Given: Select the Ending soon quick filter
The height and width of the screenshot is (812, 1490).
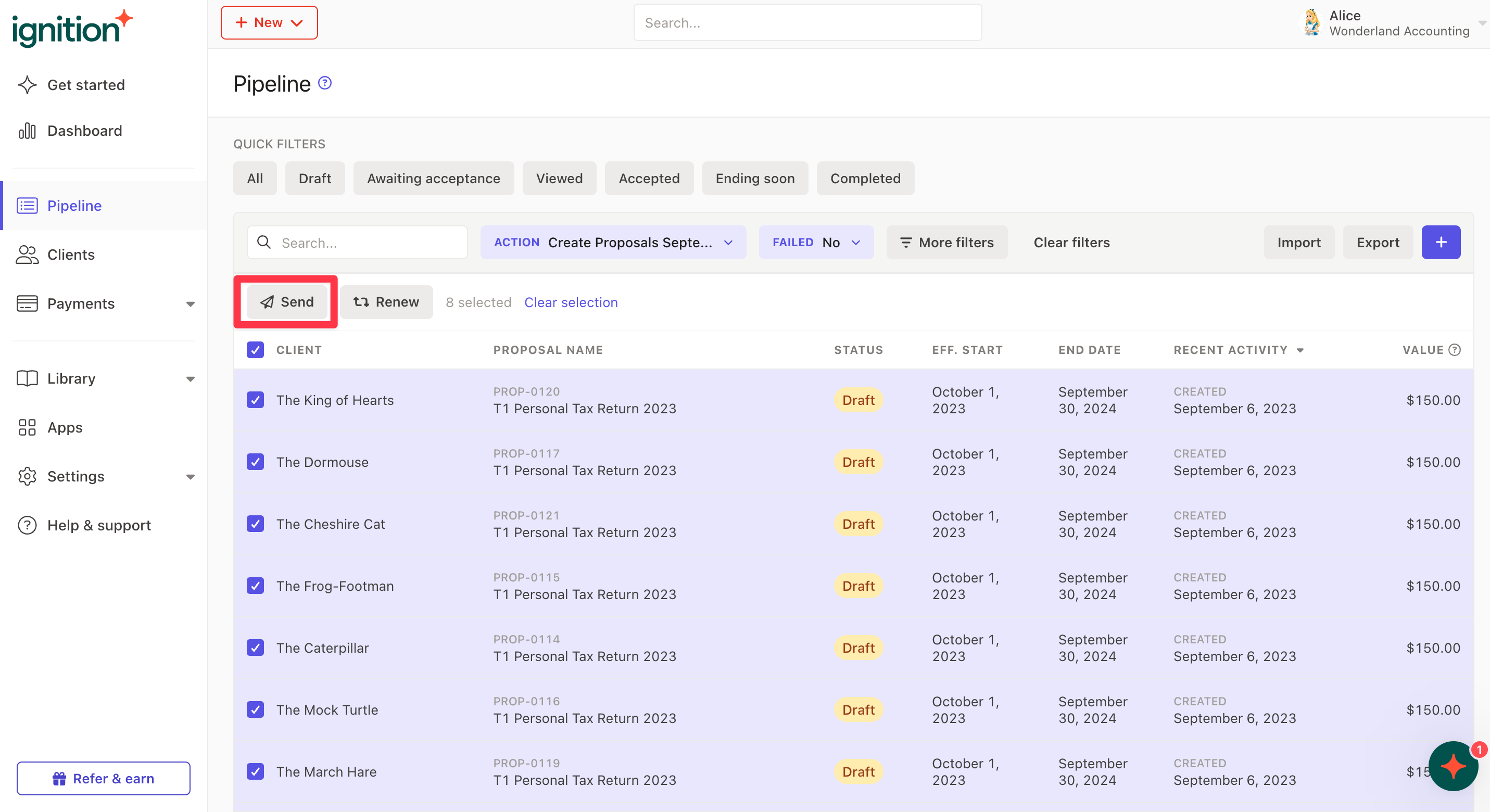Looking at the screenshot, I should coord(755,178).
